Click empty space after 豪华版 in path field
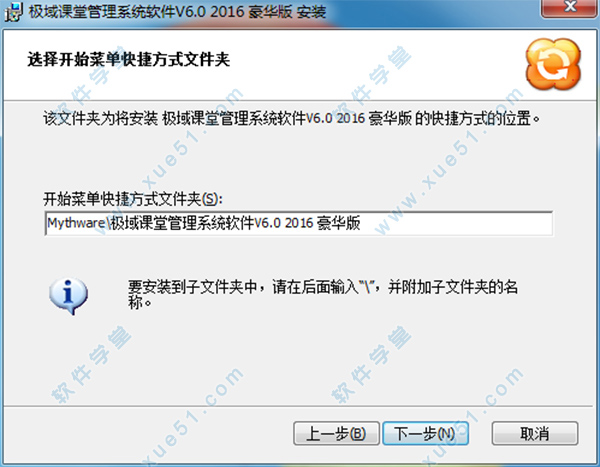This screenshot has height=467, width=600. [455, 223]
